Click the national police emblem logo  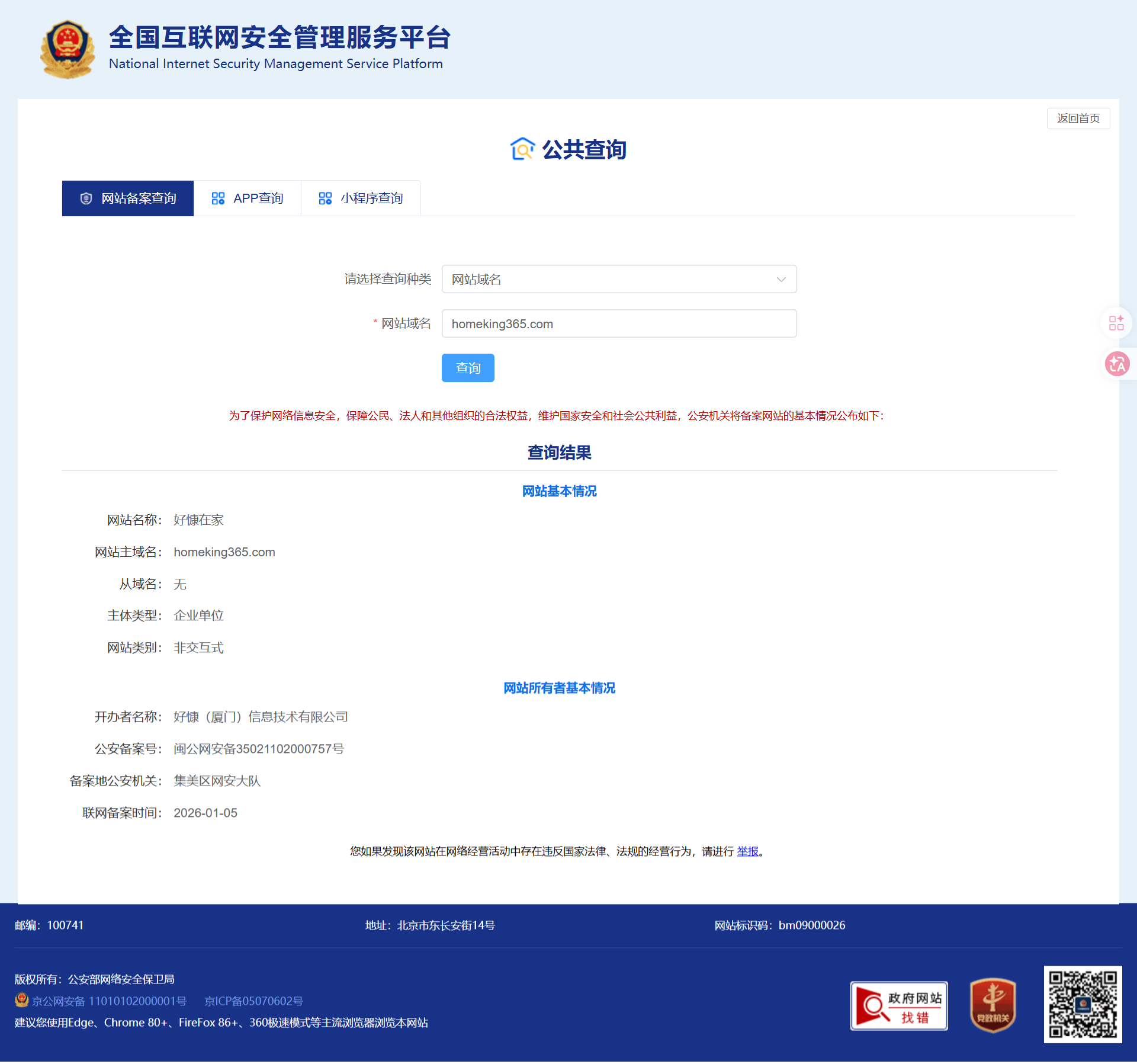click(x=68, y=49)
